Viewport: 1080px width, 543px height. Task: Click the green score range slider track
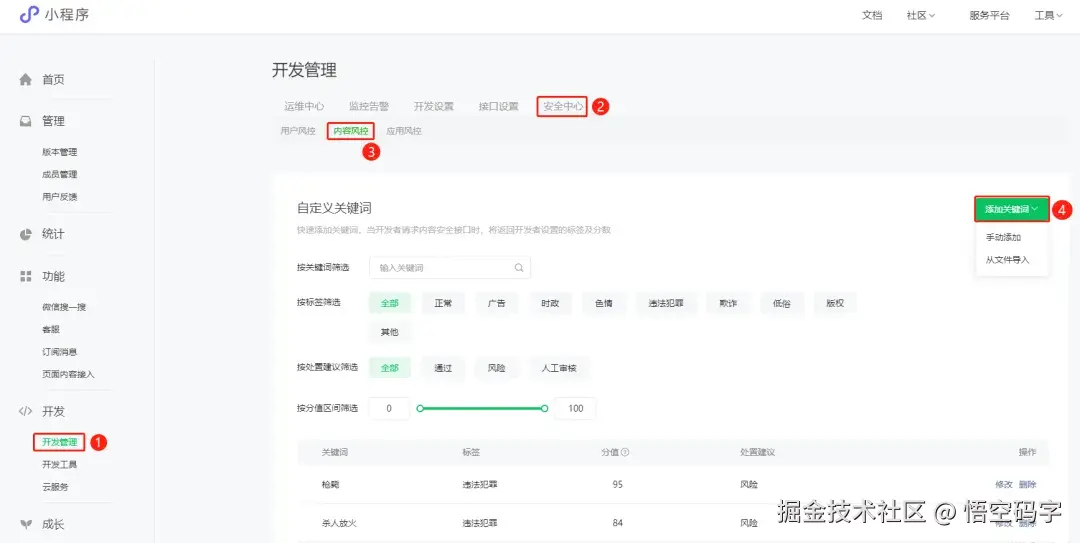click(482, 409)
